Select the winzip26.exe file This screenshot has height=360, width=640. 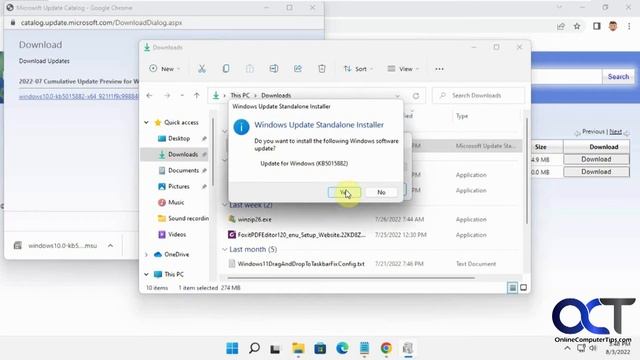(254, 220)
